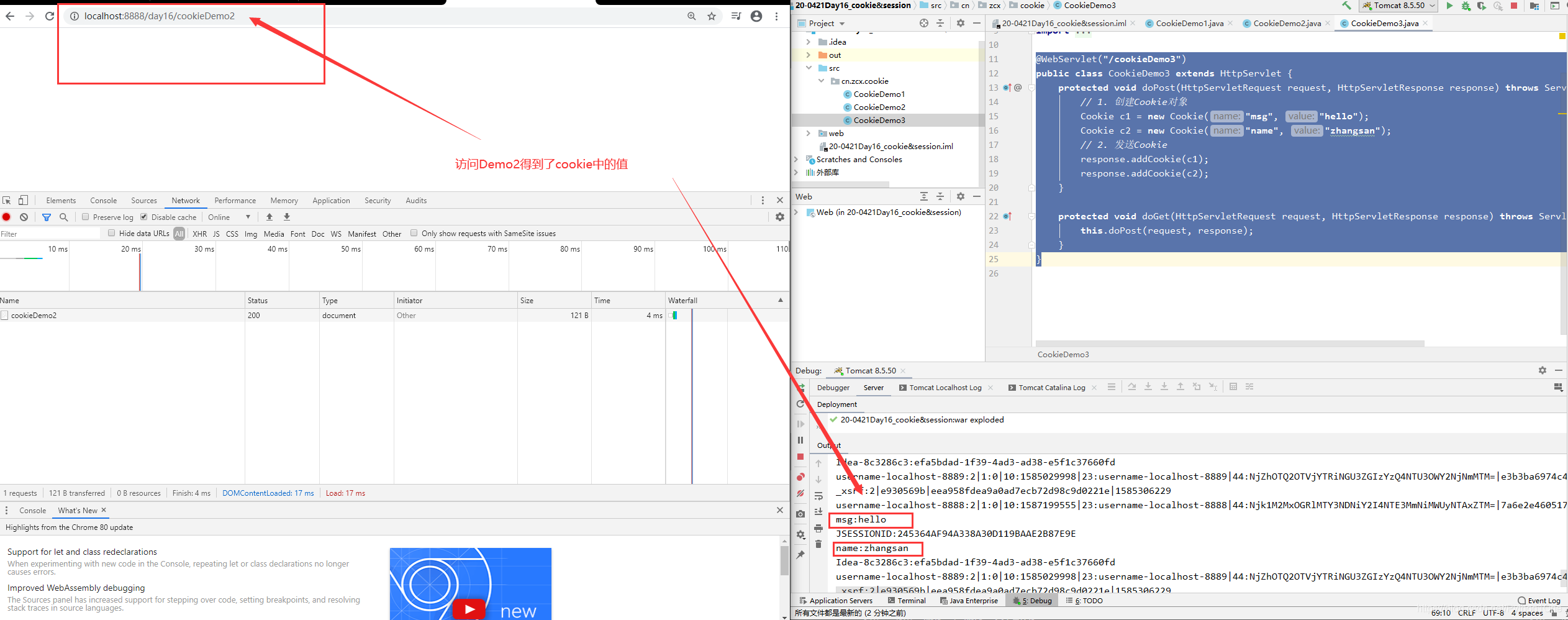1568x620 pixels.
Task: Switch to DevTools Console tab
Action: 103,201
